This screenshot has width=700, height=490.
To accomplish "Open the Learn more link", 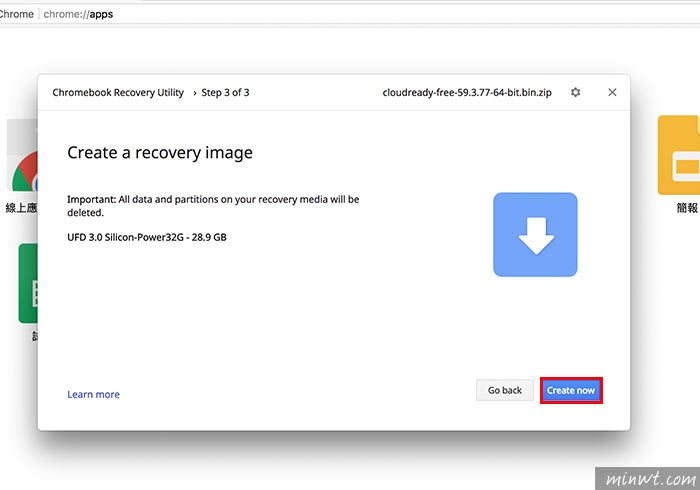I will (93, 394).
